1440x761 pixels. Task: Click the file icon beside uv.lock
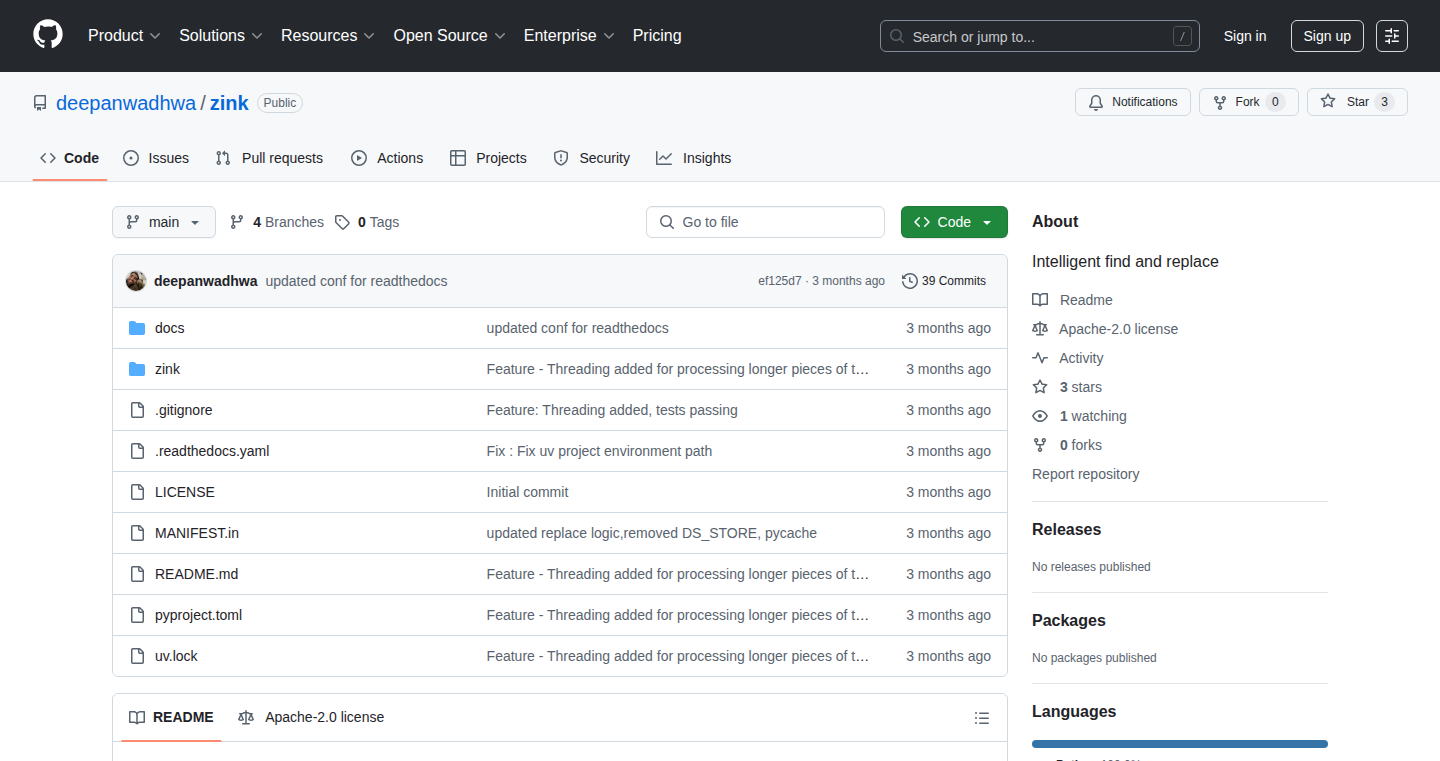(x=137, y=656)
